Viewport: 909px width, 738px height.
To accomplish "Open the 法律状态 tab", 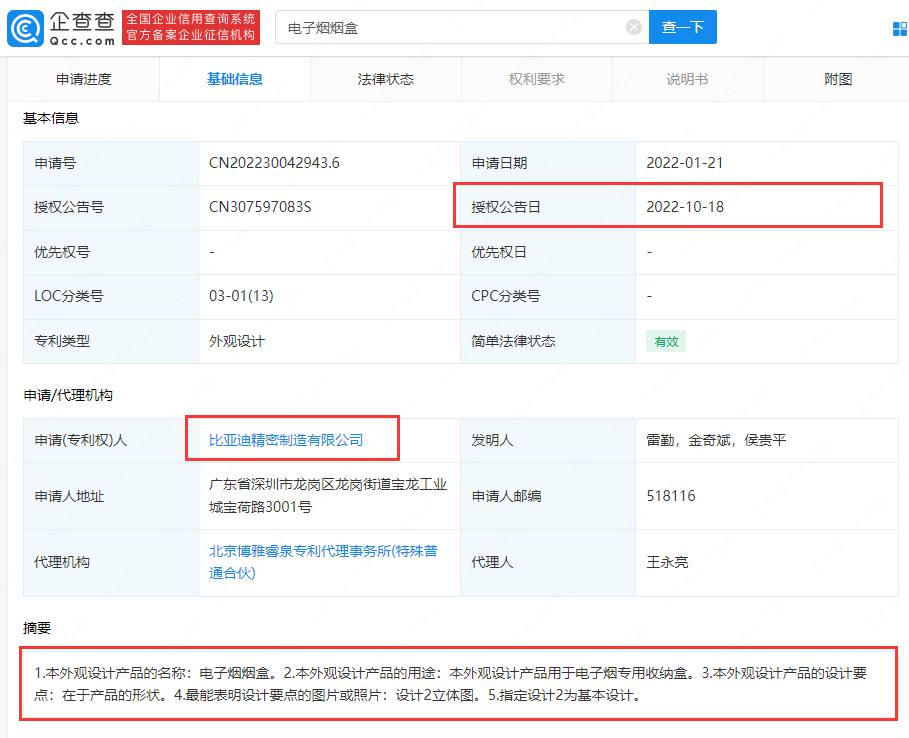I will pyautogui.click(x=386, y=79).
